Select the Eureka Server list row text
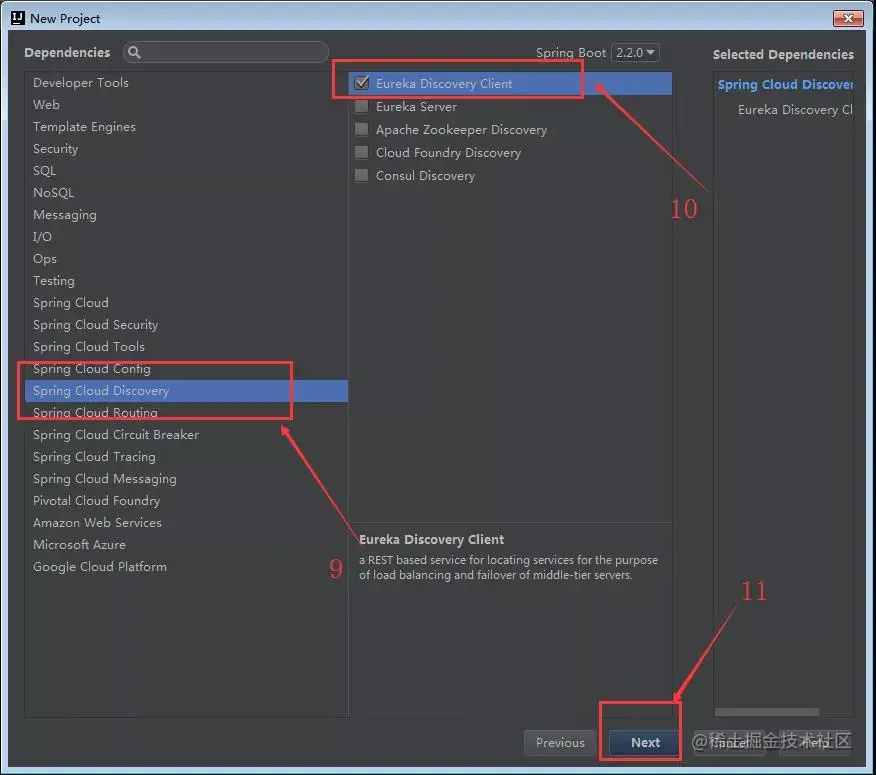Image resolution: width=876 pixels, height=775 pixels. [x=416, y=106]
